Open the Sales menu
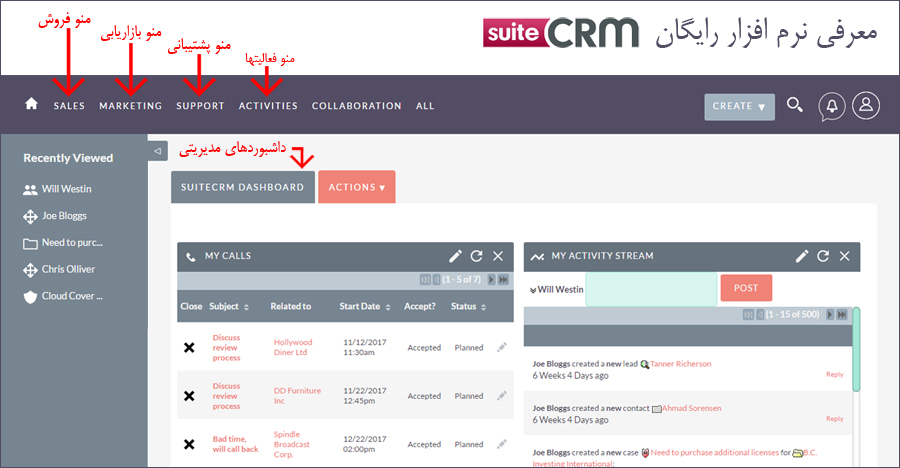This screenshot has width=900, height=468. [69, 106]
